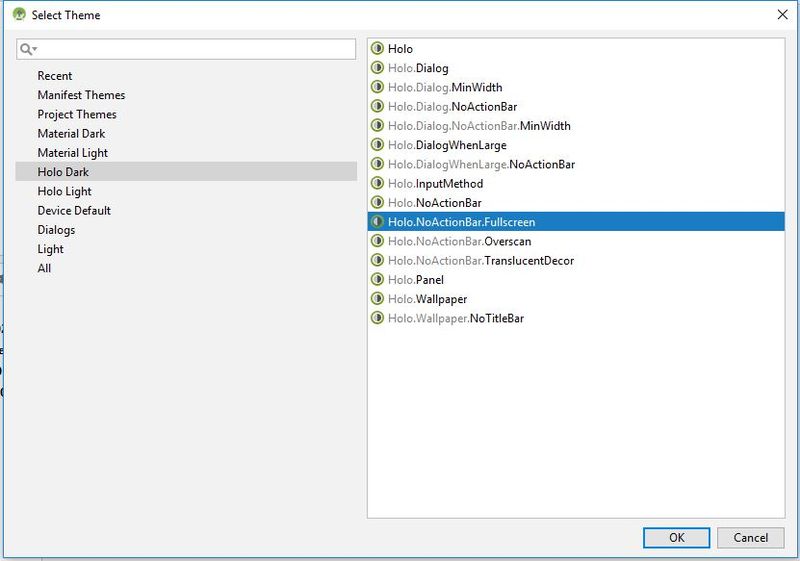Choose the Holo.Wallpaper.NoTitleBar theme
This screenshot has width=800, height=561.
click(576, 318)
